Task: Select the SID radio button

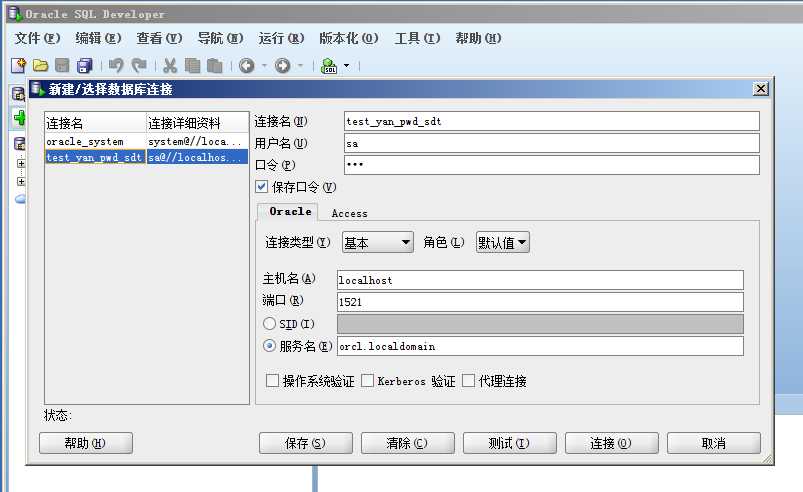Action: 269,324
